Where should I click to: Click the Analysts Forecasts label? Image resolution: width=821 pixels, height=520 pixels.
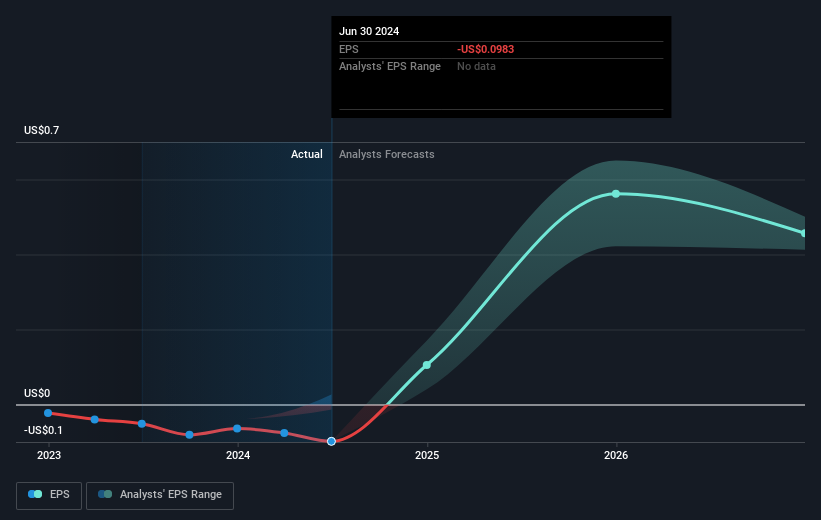point(386,154)
